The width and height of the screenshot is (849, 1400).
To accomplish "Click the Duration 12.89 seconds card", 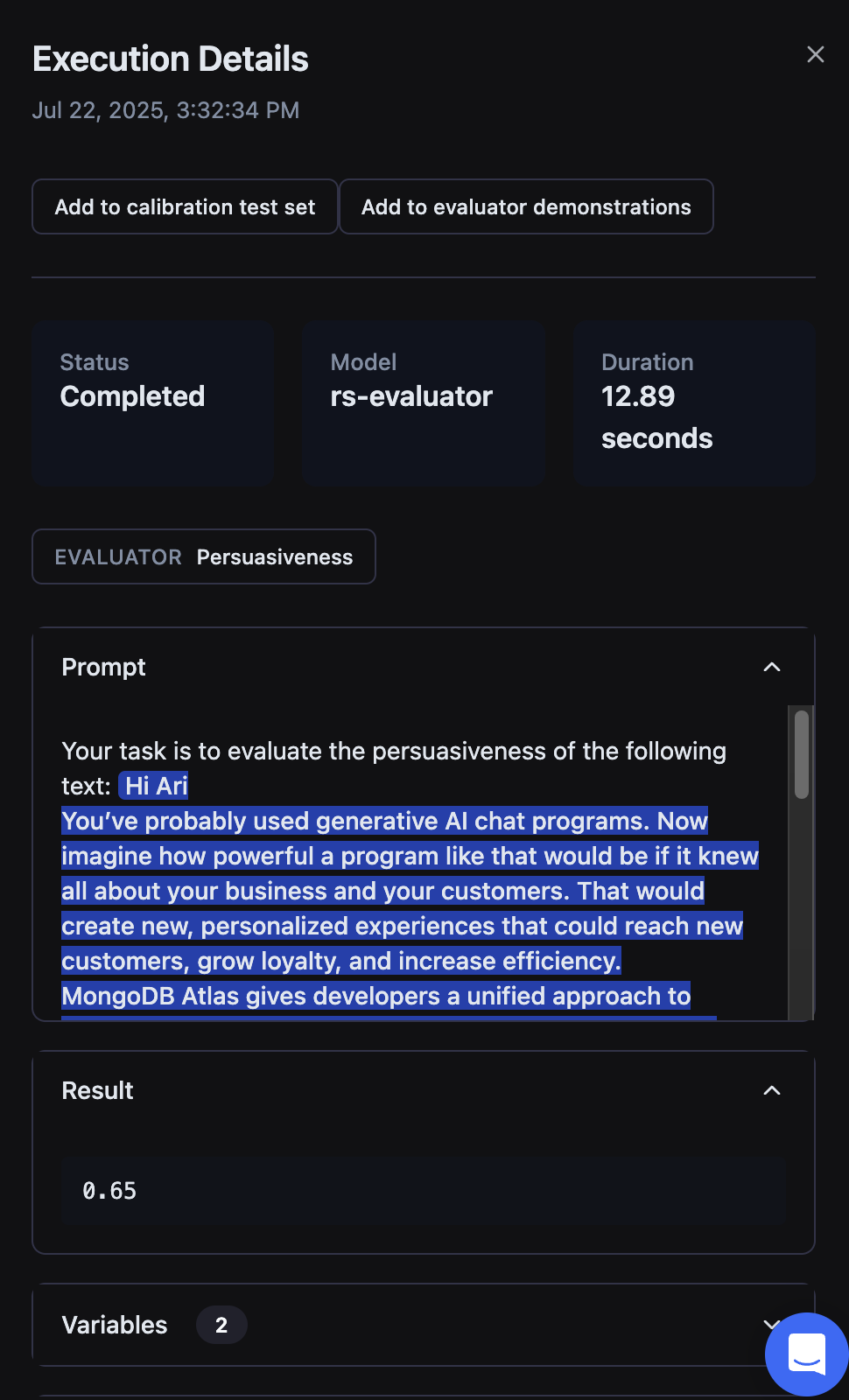I will point(694,402).
